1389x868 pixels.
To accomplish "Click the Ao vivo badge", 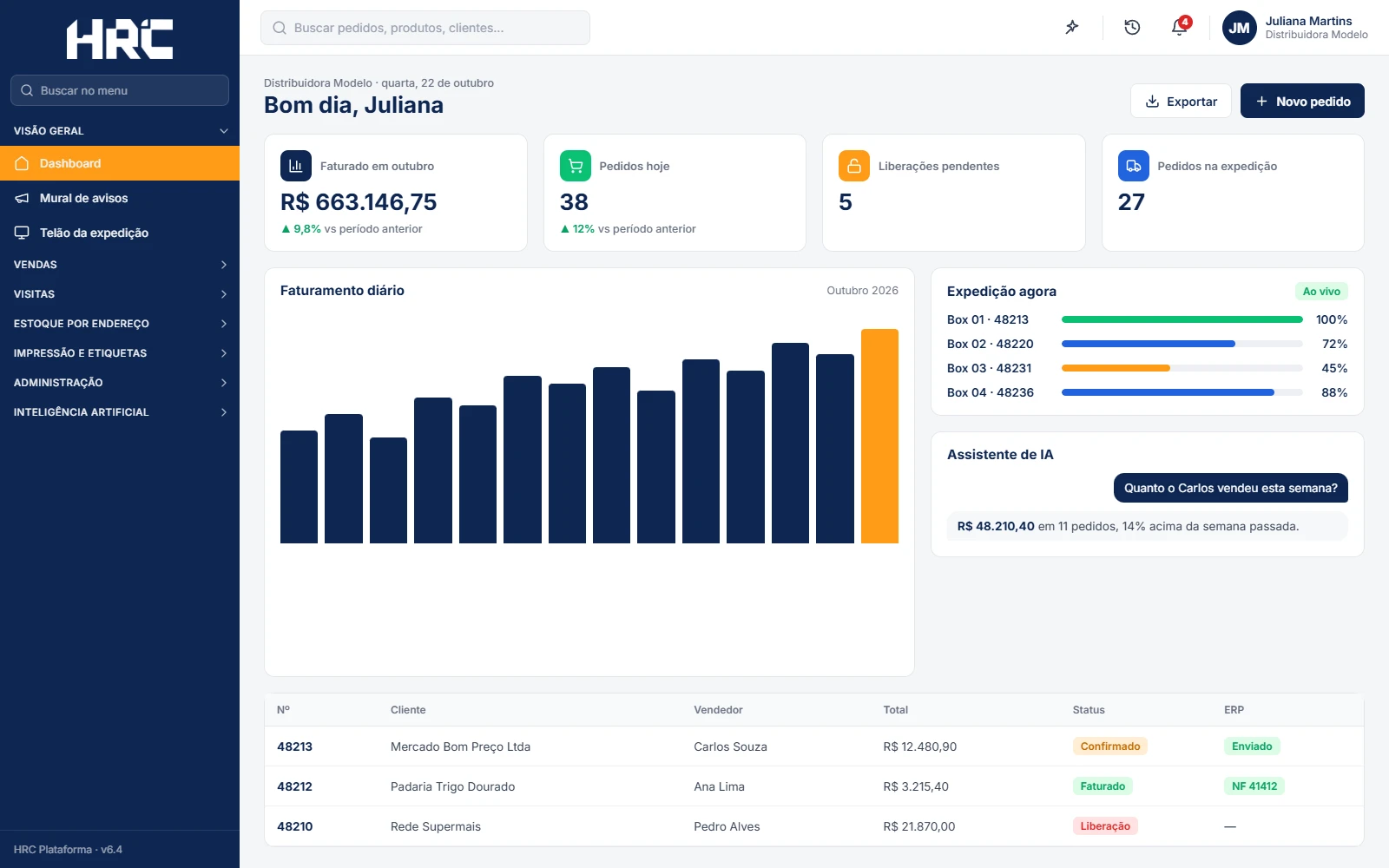I will [x=1321, y=292].
